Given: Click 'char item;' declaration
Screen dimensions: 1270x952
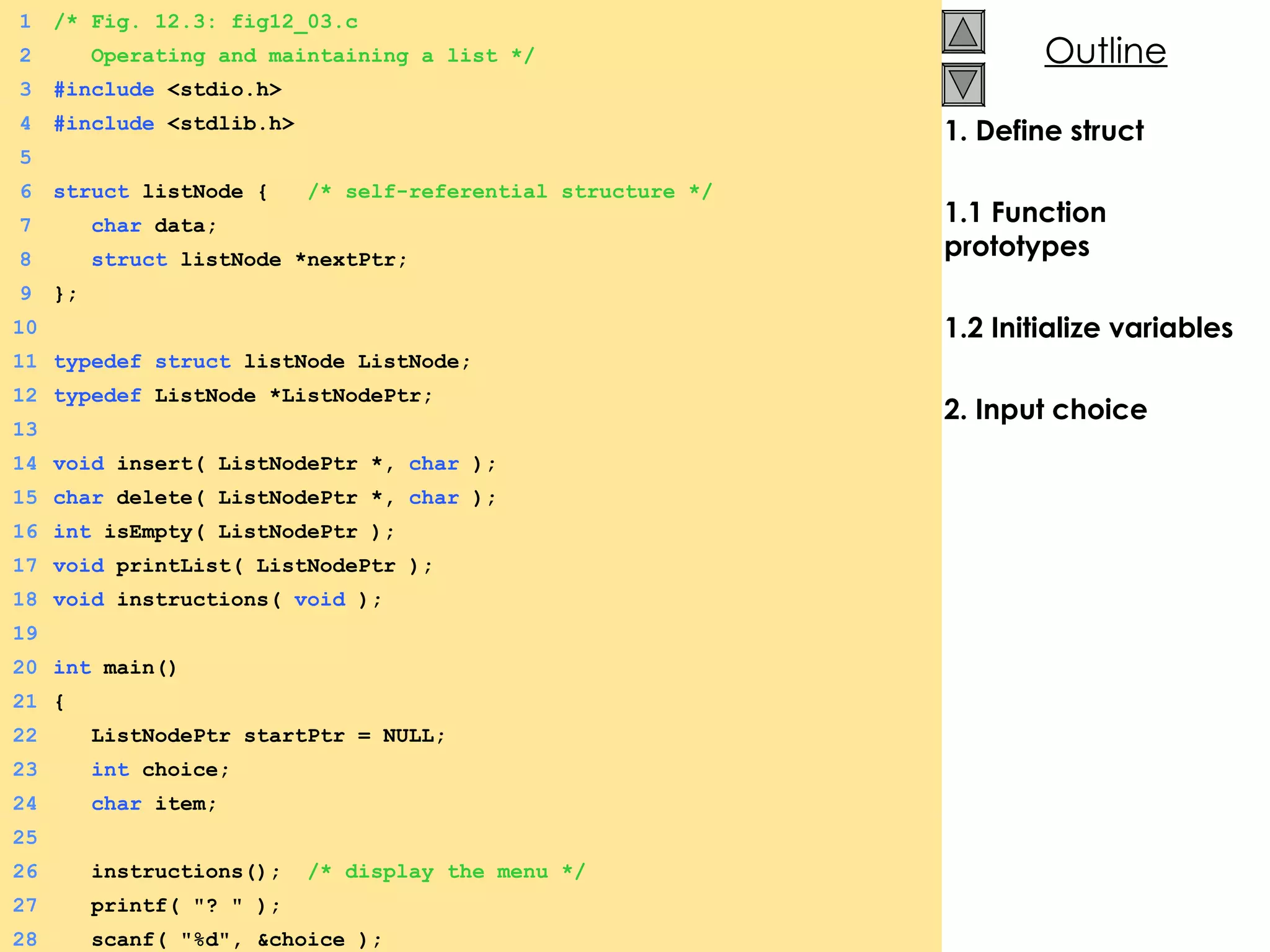Looking at the screenshot, I should pyautogui.click(x=154, y=804).
